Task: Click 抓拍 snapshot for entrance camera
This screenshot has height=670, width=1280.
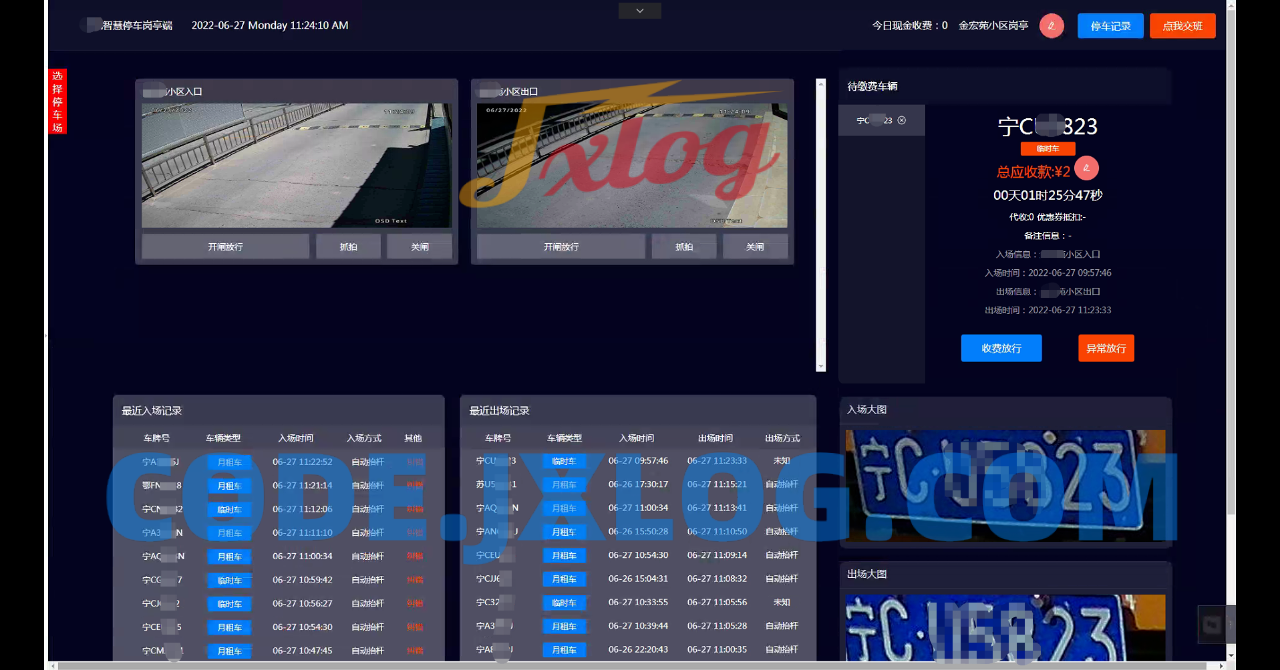Action: click(348, 247)
